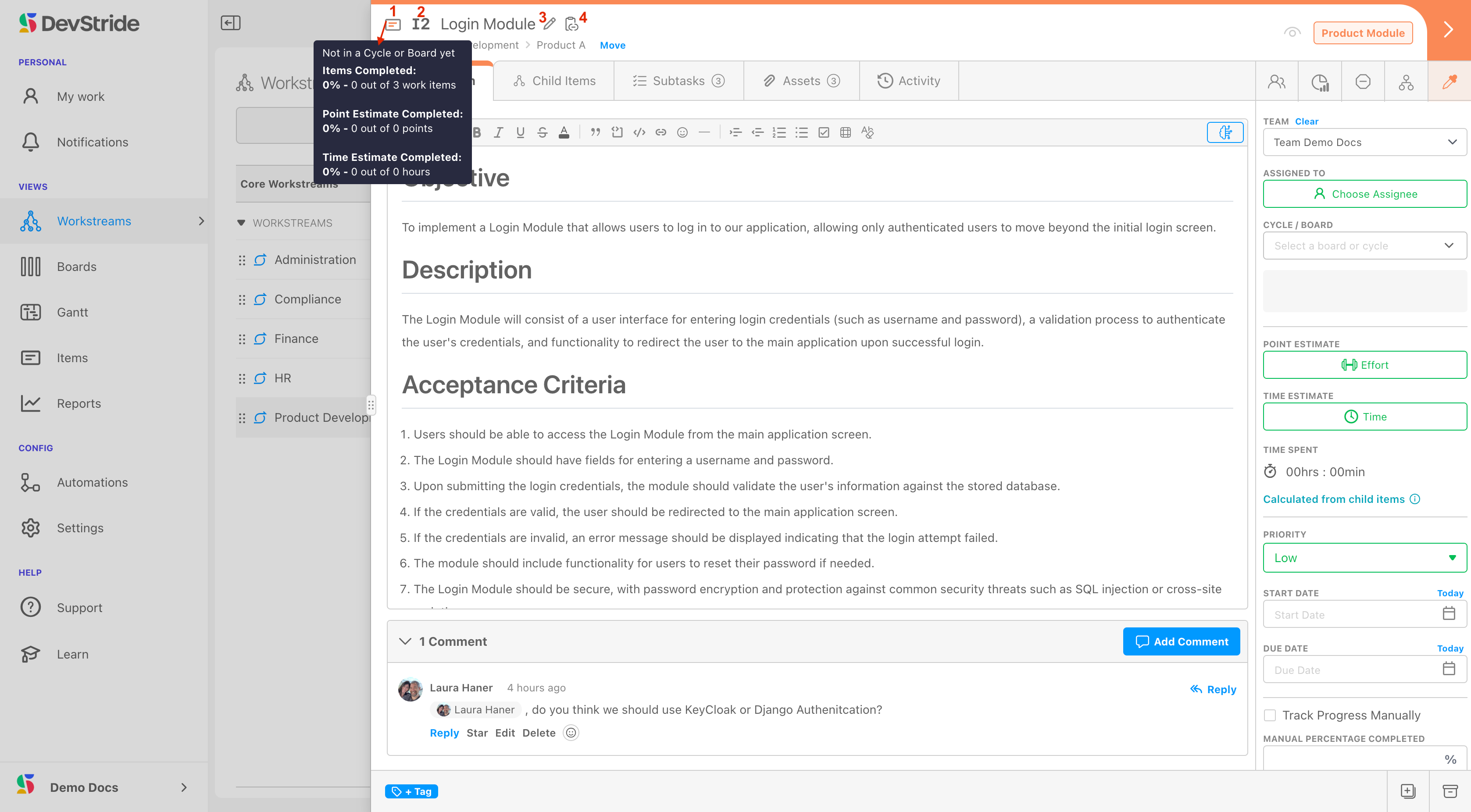1471x812 pixels.
Task: Click the Add Comment button
Action: (1181, 641)
